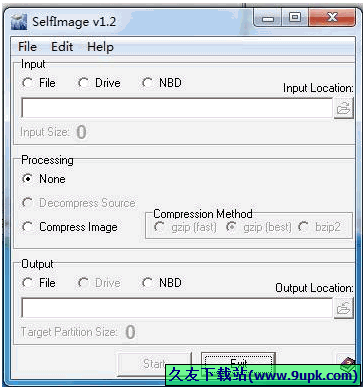Click inside the Output Location text field
This screenshot has width=364, height=389.
pos(177,308)
